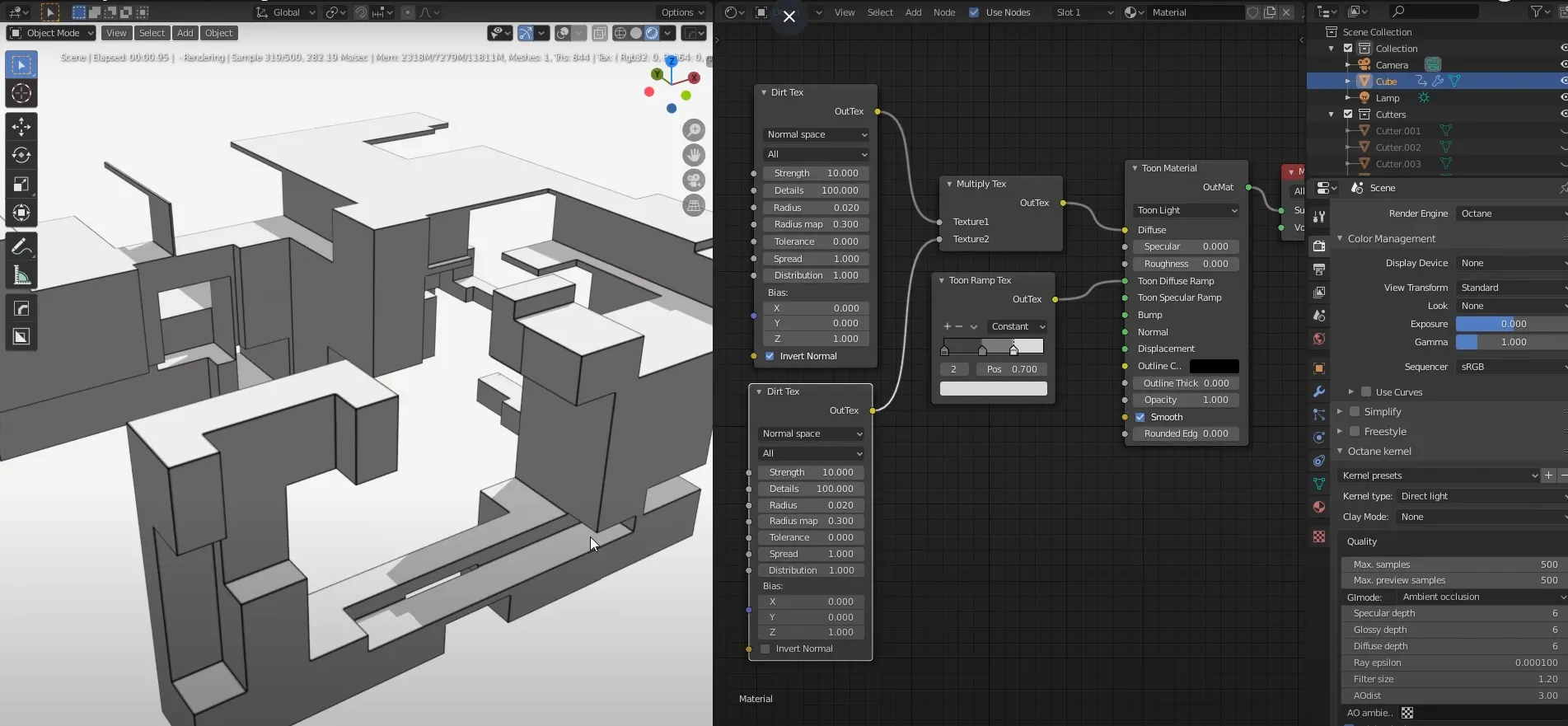Click the 3D cursor tool
1568x726 pixels.
21,93
